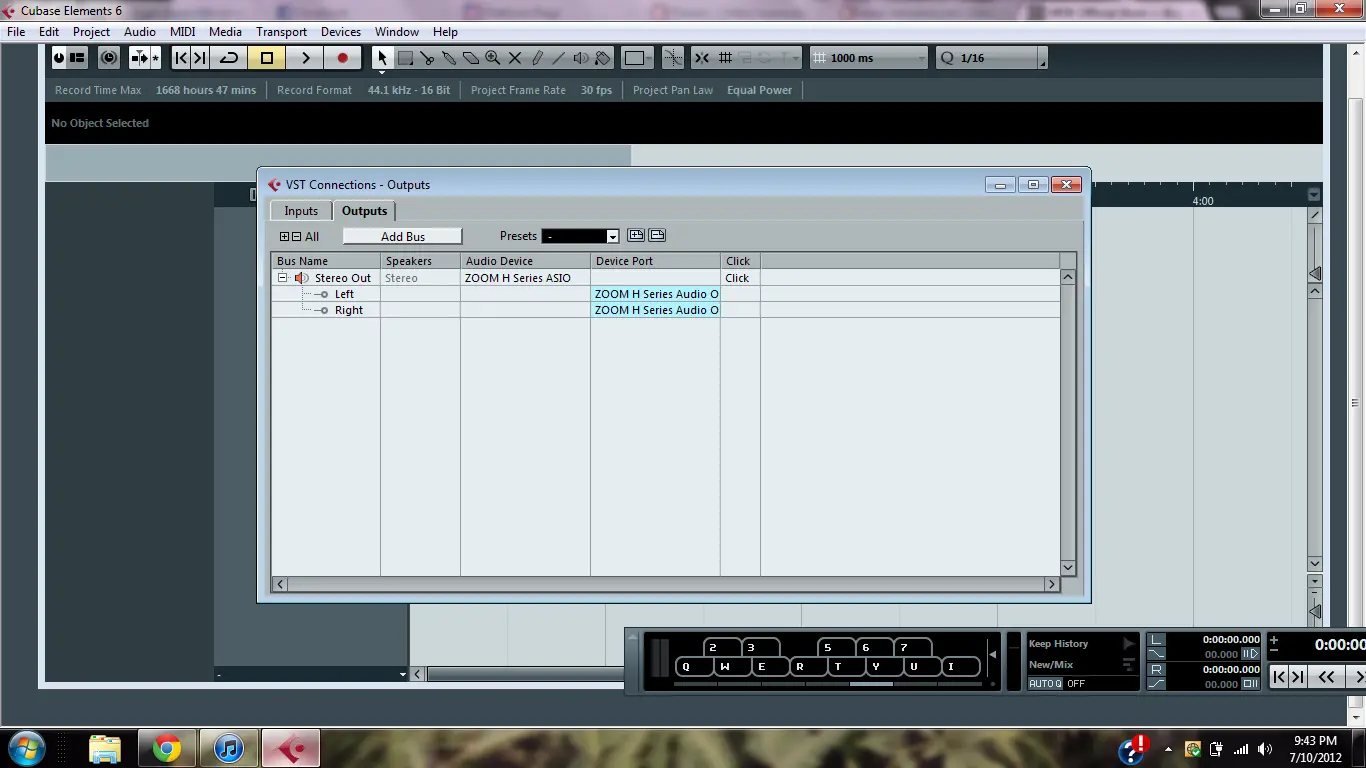Viewport: 1366px width, 768px height.
Task: Click Rewind button in transport panel
Action: (1326, 677)
